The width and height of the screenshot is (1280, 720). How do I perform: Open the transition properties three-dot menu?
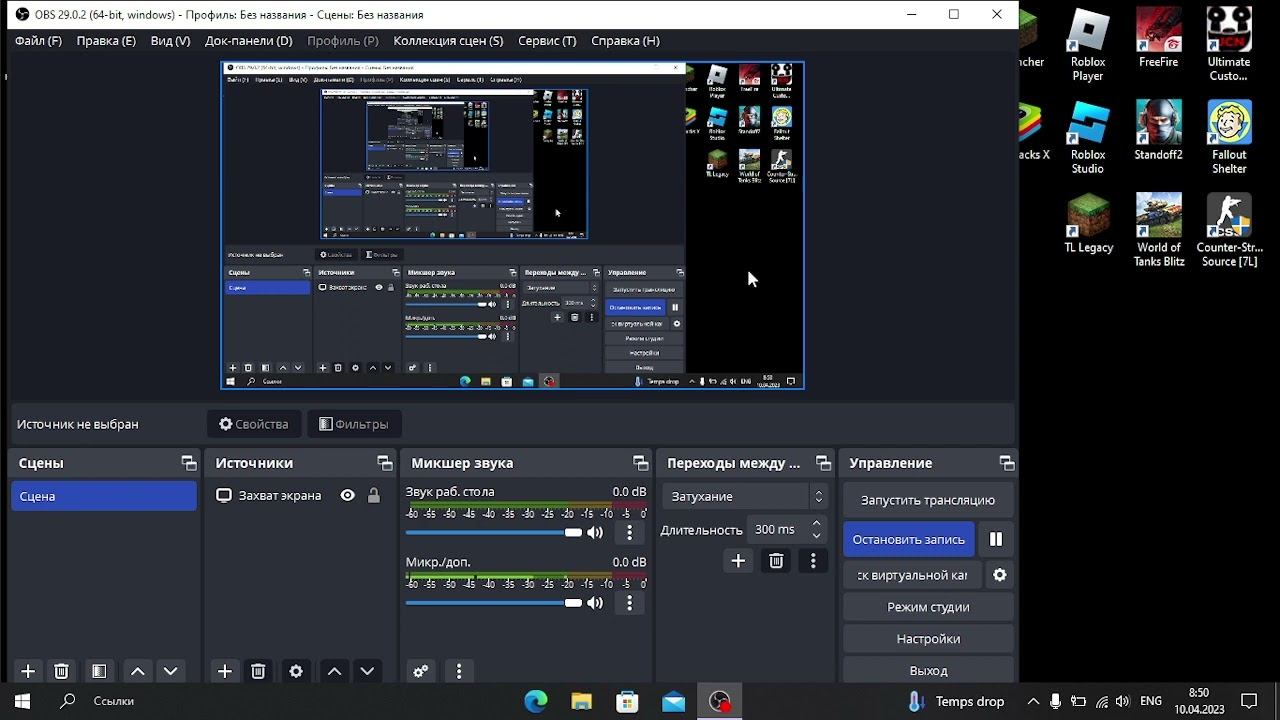pos(813,562)
